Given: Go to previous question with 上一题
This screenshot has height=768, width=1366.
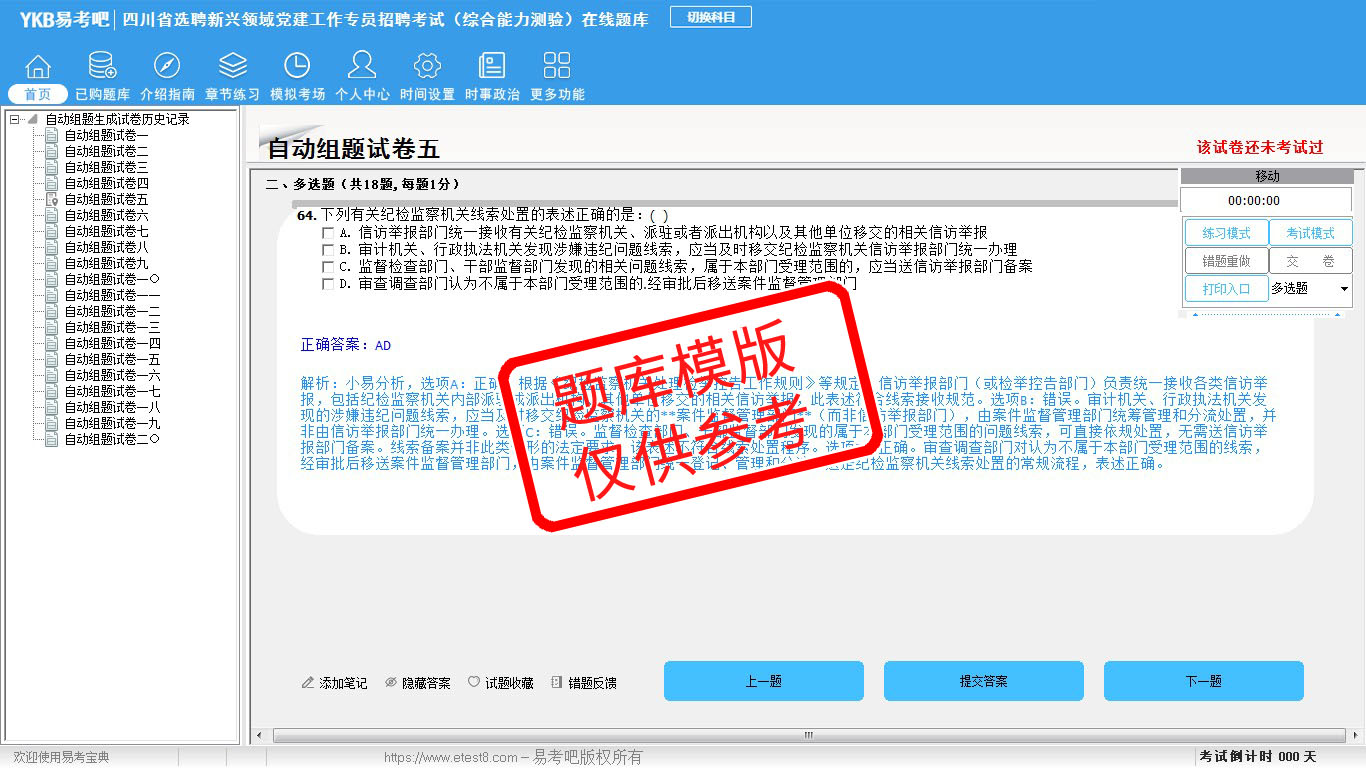Looking at the screenshot, I should coord(764,681).
